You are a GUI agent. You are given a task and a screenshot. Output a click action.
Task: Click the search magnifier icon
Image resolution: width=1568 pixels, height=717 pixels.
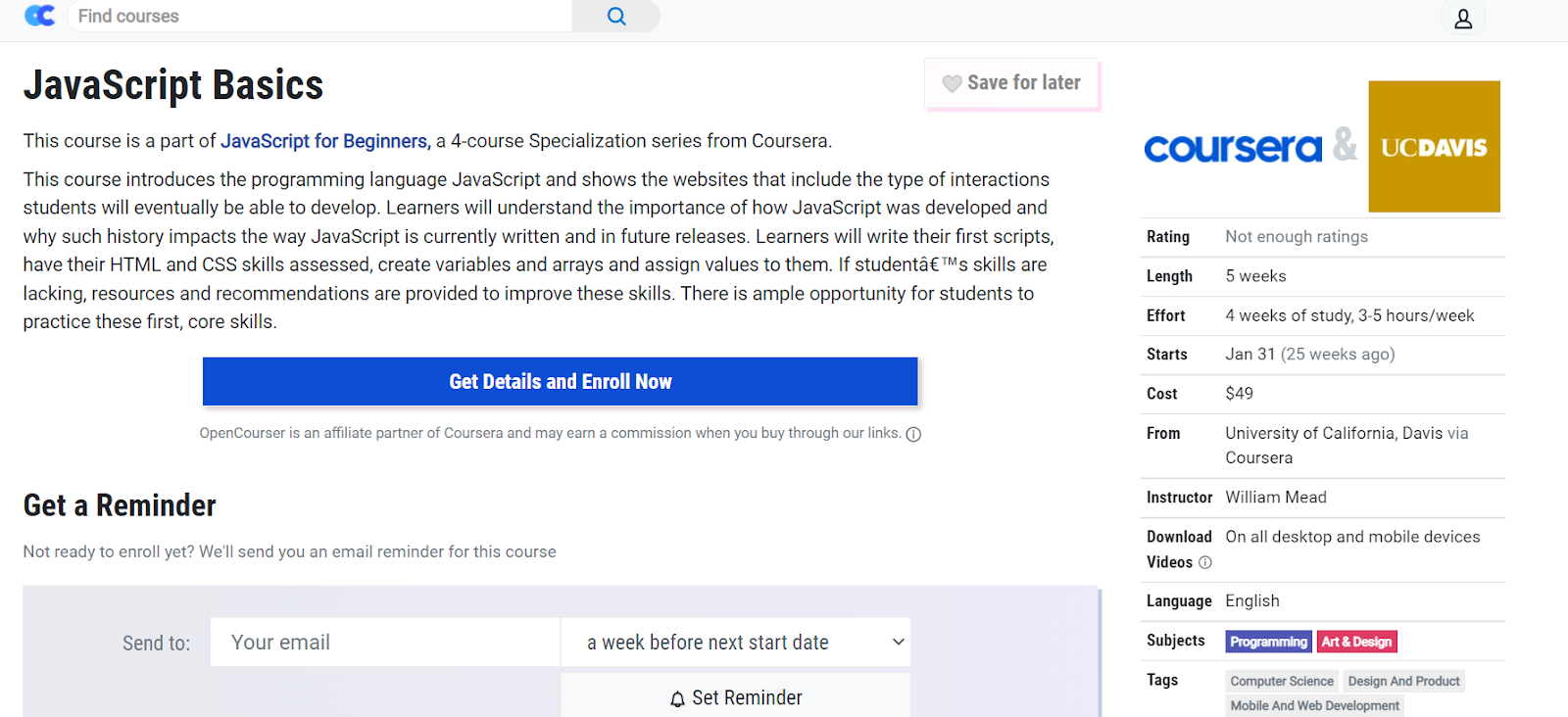coord(615,16)
